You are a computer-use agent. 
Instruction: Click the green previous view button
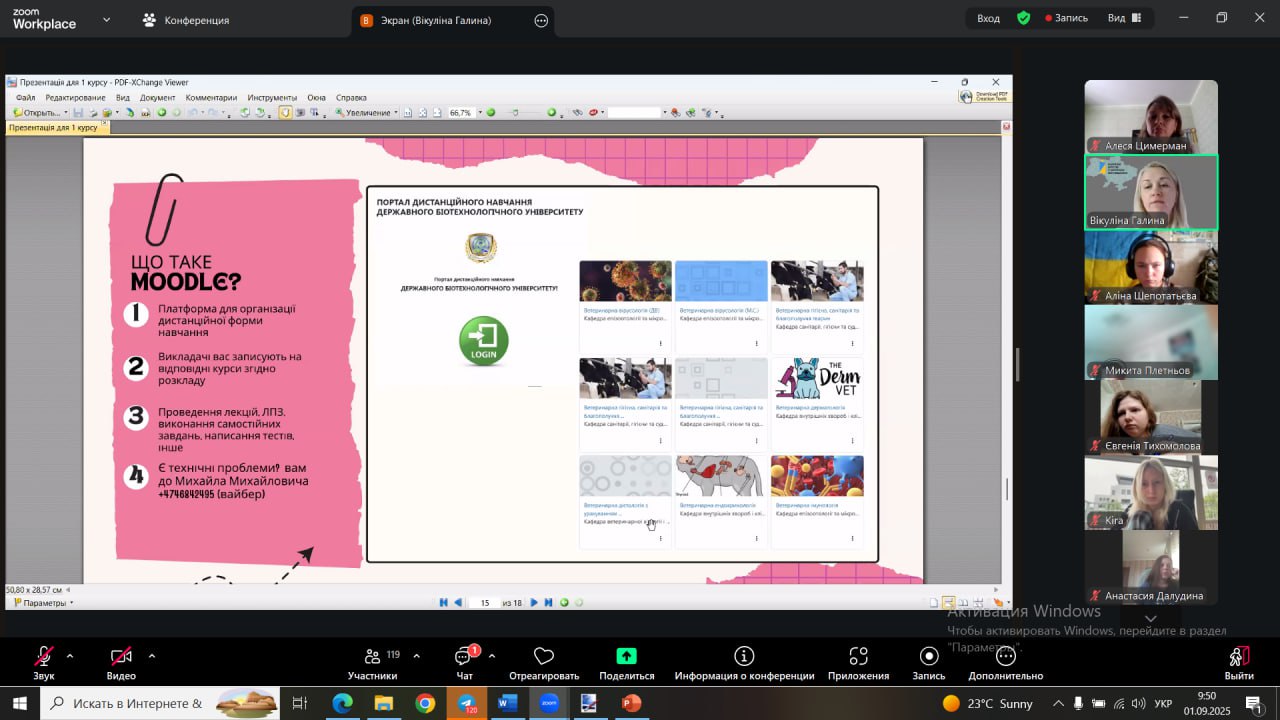pyautogui.click(x=564, y=602)
